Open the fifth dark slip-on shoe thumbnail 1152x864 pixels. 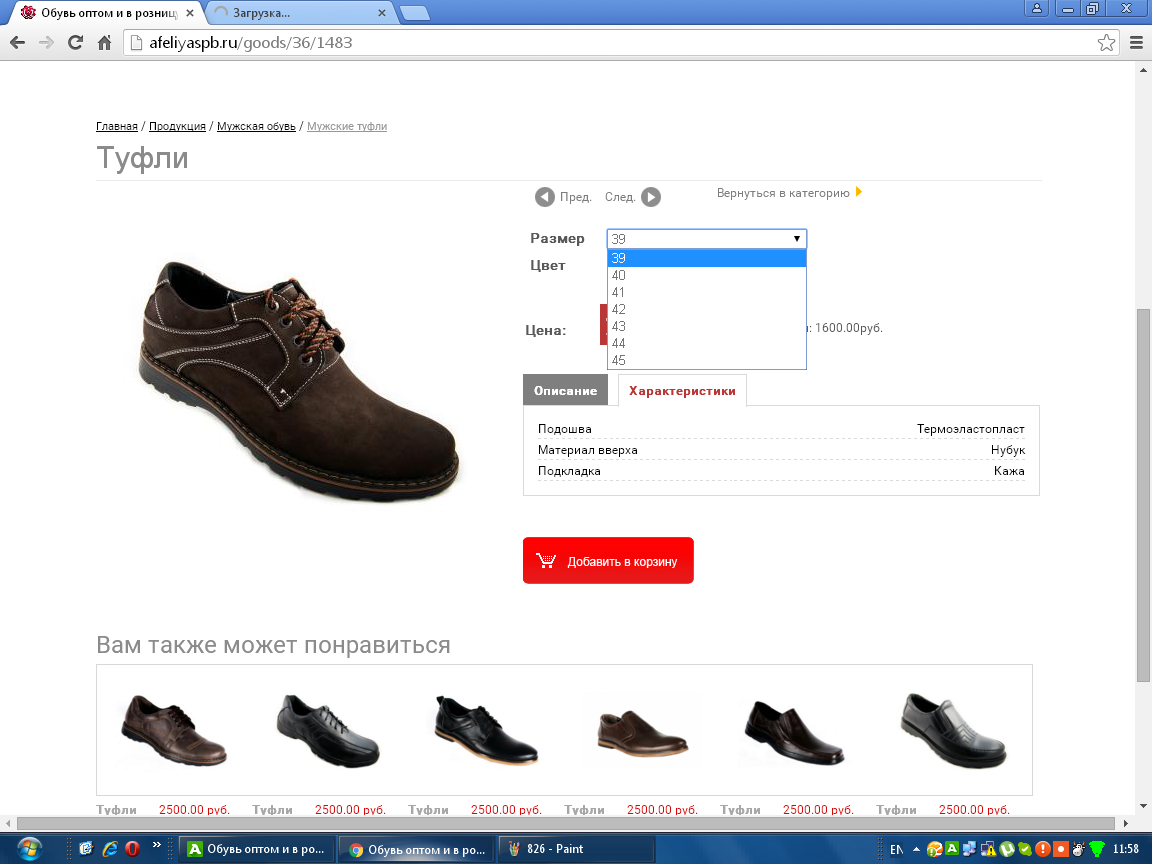pyautogui.click(x=796, y=731)
